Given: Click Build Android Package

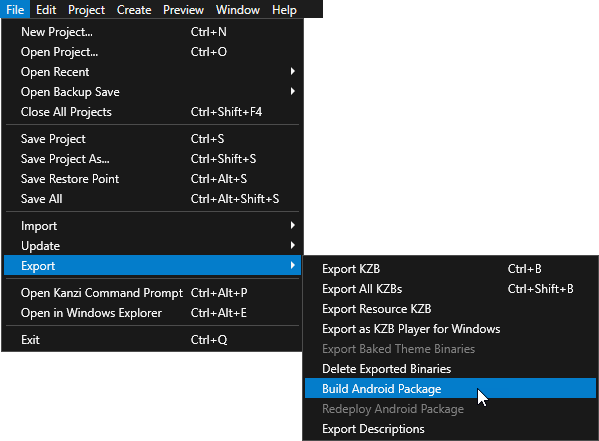Looking at the screenshot, I should (450, 389).
